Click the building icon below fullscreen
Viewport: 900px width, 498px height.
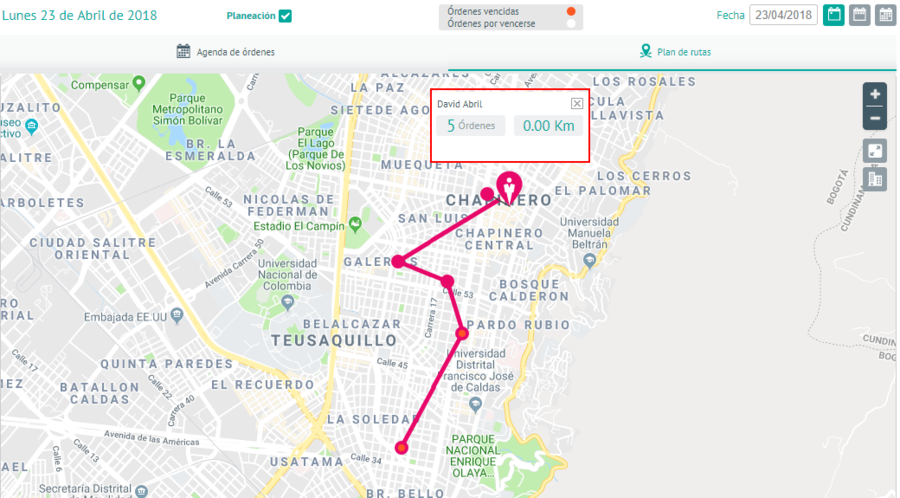point(875,180)
